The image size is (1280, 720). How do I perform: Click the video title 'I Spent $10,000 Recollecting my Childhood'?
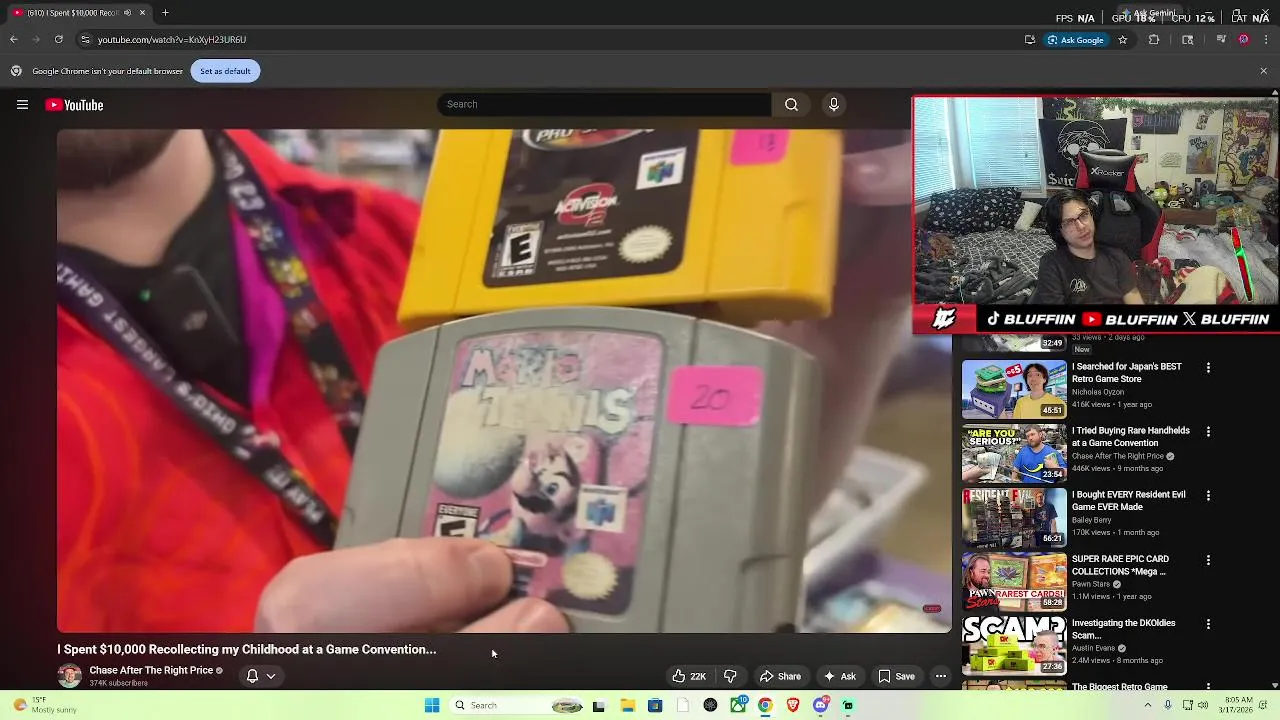246,649
